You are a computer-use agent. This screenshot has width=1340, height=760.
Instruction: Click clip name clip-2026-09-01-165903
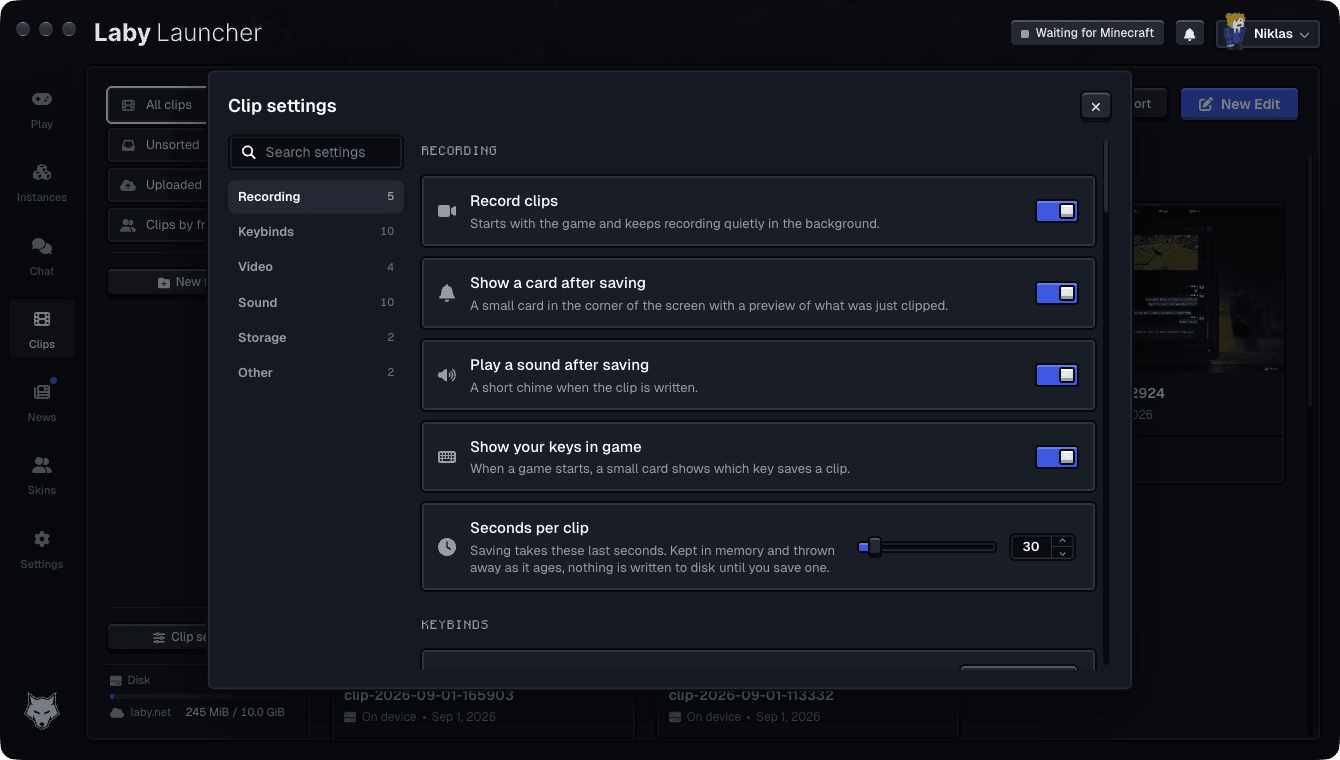click(428, 696)
